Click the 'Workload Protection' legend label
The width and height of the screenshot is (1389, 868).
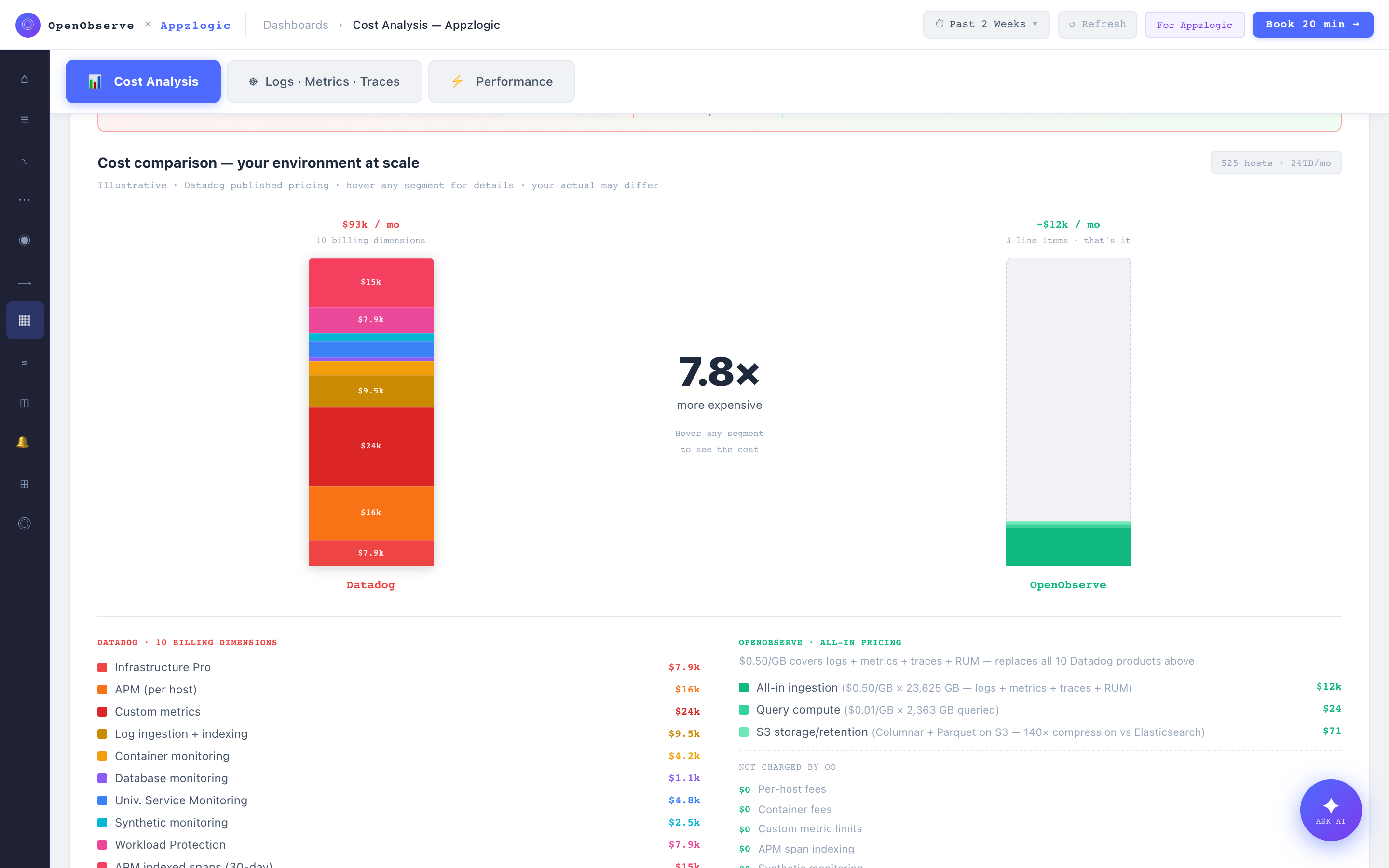(170, 845)
